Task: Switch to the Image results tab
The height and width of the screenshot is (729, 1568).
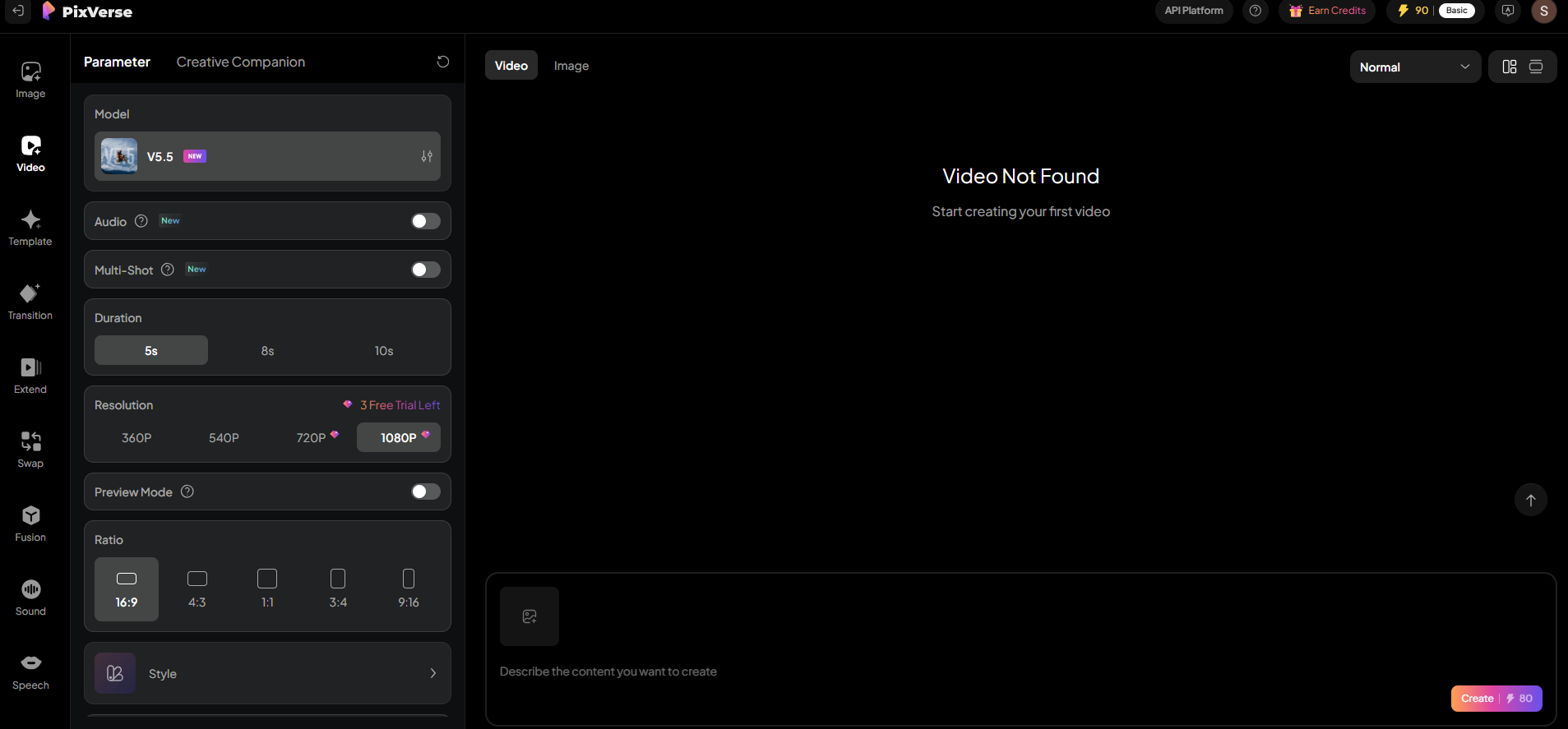Action: pyautogui.click(x=571, y=66)
